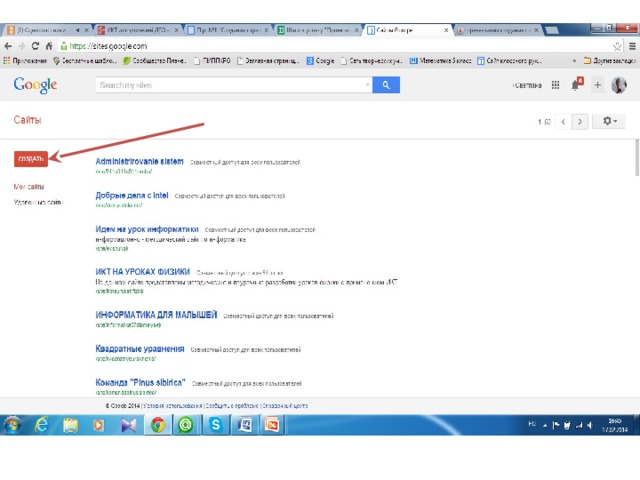Open the Другие закладки folder
This screenshot has height=480, width=640.
pyautogui.click(x=610, y=60)
